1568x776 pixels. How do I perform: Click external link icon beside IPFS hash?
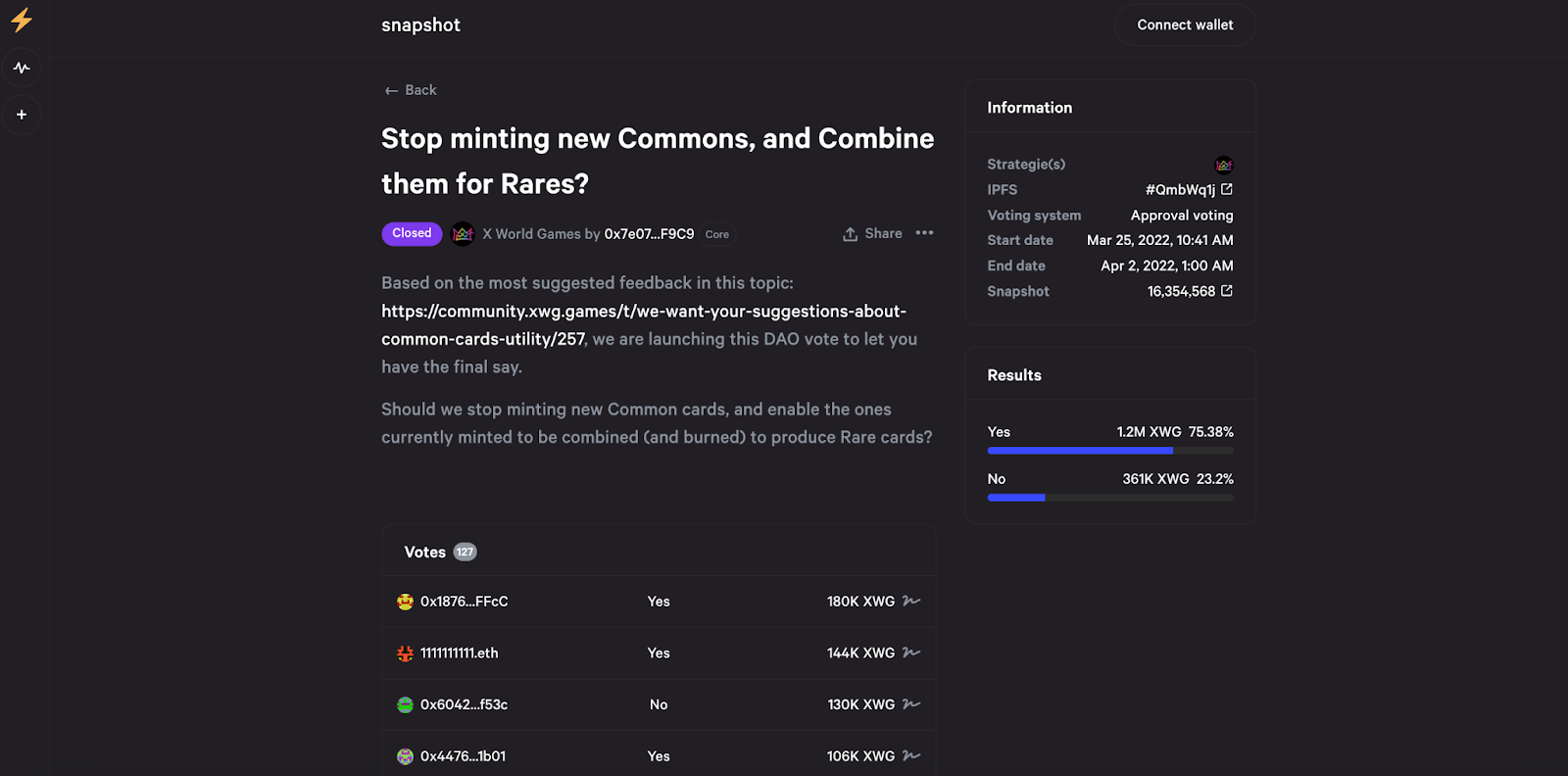point(1227,189)
